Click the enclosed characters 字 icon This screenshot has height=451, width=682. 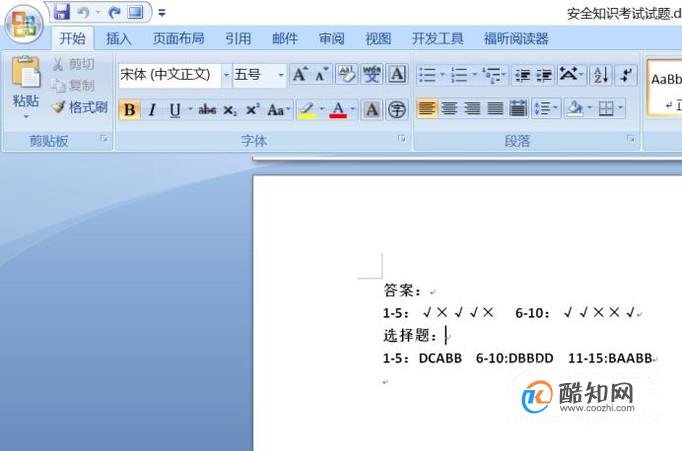click(x=397, y=110)
